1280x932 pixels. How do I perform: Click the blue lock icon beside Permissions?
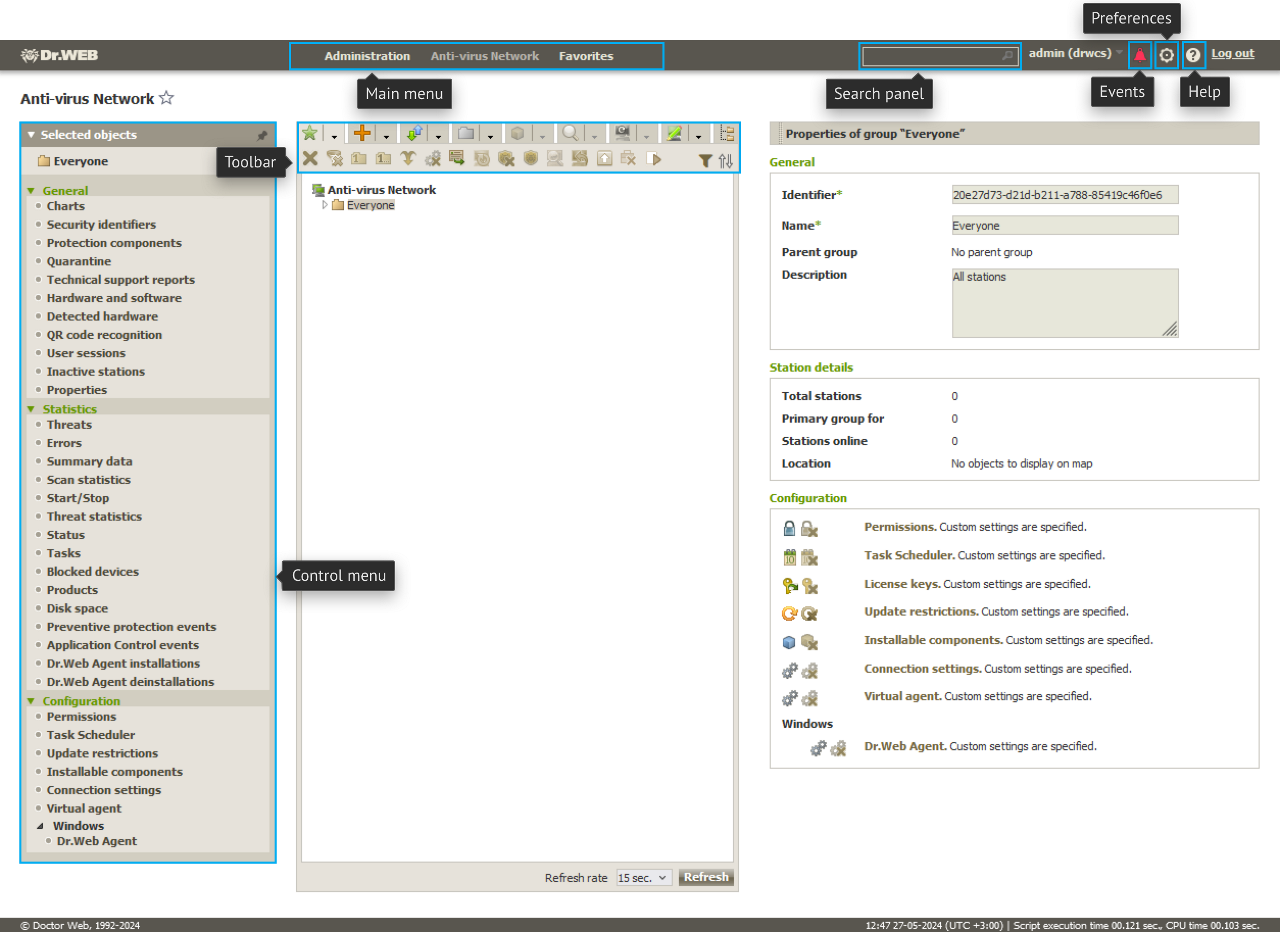(789, 528)
